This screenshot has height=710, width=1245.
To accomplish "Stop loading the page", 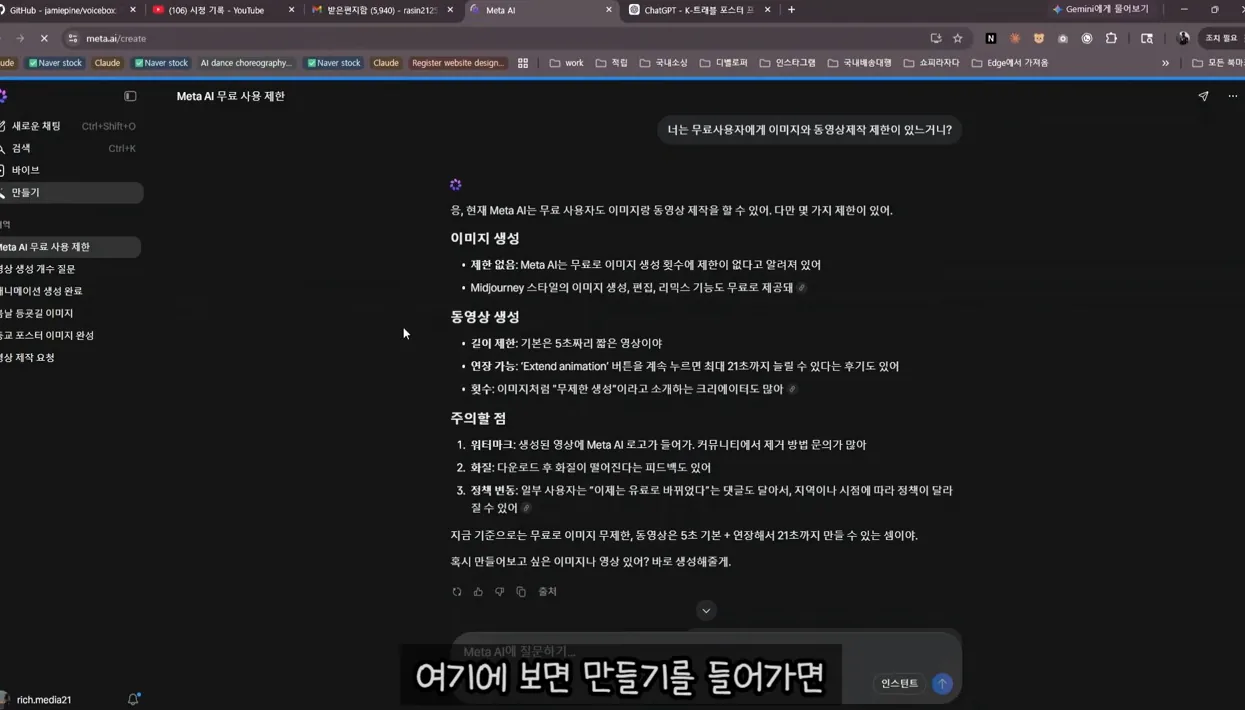I will coord(44,38).
